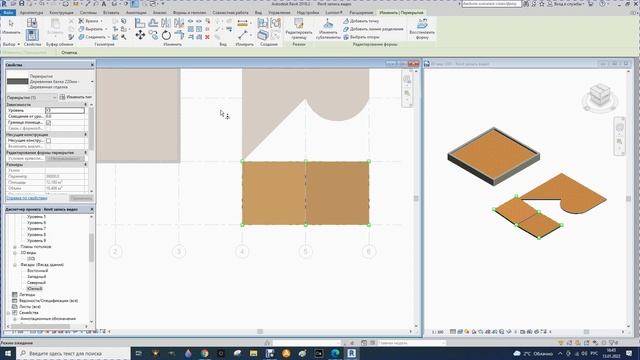Open Chrome from the taskbar
Screen dimensions: 640x360
tap(204, 353)
